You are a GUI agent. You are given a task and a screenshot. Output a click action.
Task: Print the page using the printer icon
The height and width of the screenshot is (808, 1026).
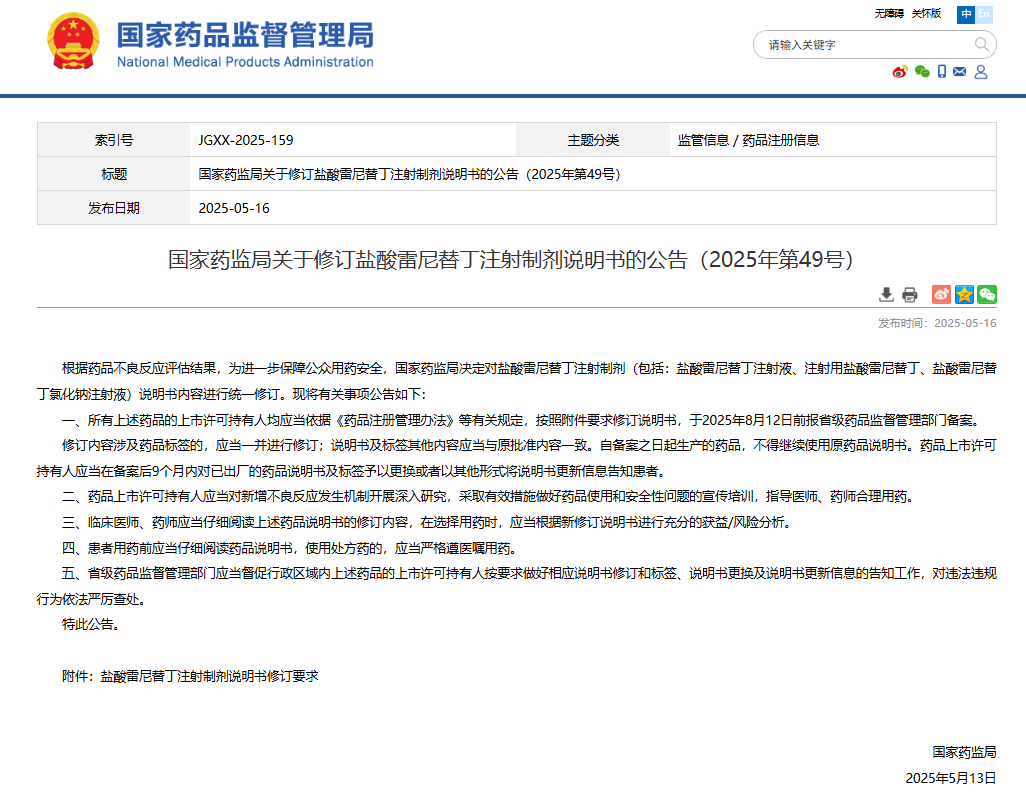[909, 294]
